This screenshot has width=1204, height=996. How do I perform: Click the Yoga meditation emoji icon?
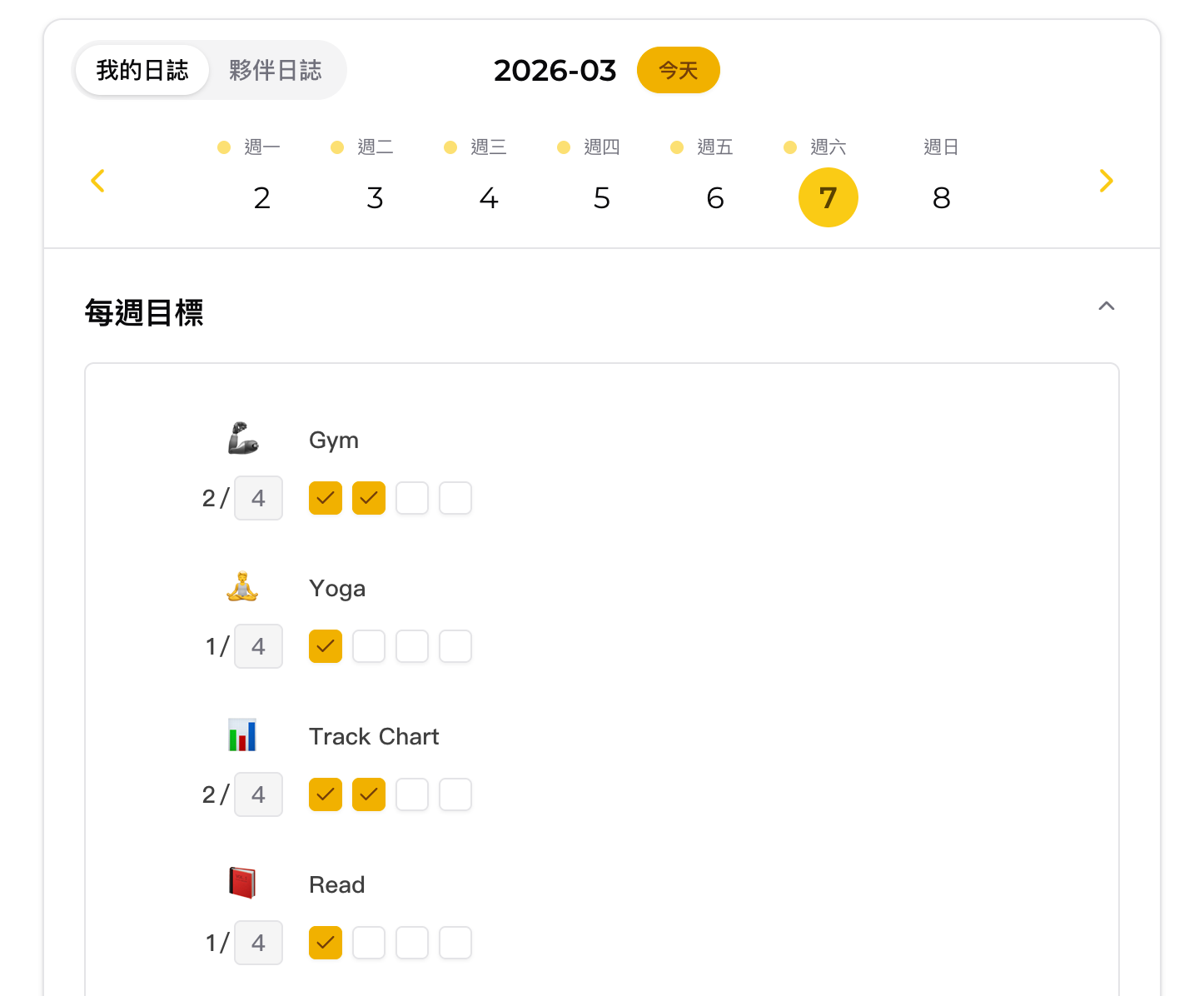click(x=242, y=587)
